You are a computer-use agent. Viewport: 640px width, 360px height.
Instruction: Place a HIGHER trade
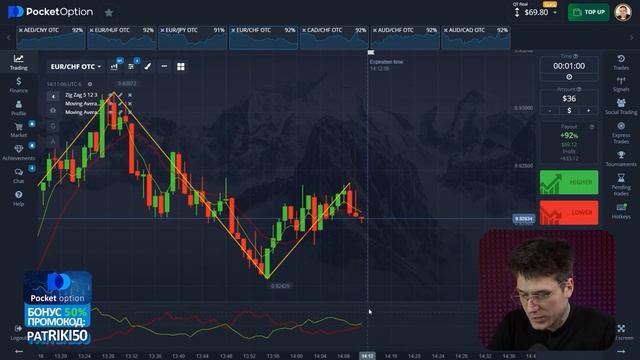(569, 182)
